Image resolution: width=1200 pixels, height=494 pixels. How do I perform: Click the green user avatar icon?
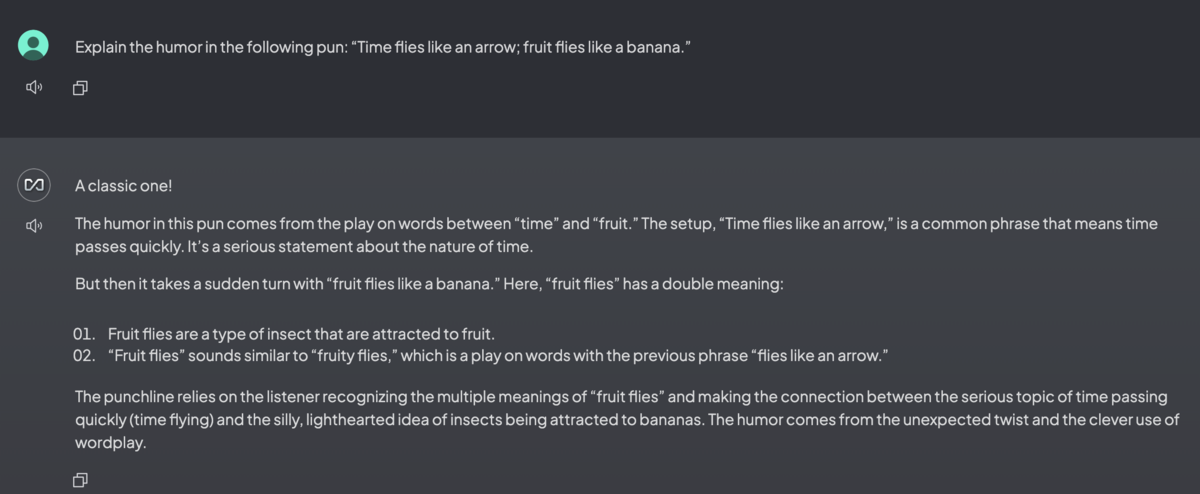[34, 45]
